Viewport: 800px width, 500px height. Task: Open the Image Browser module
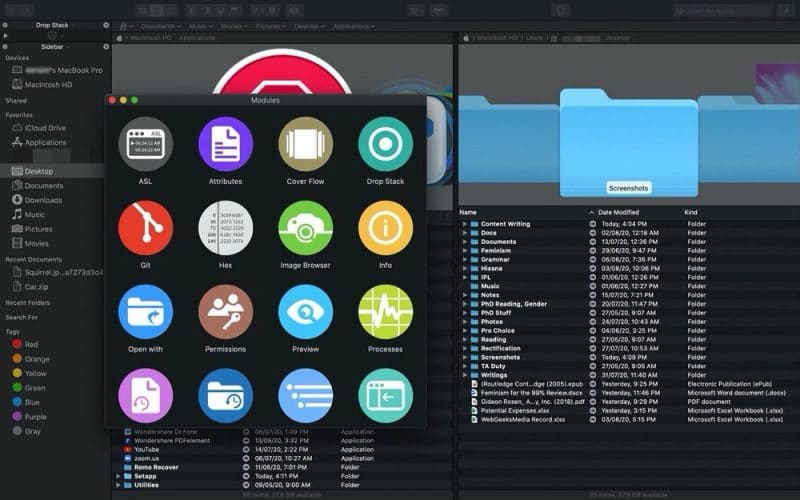point(305,228)
